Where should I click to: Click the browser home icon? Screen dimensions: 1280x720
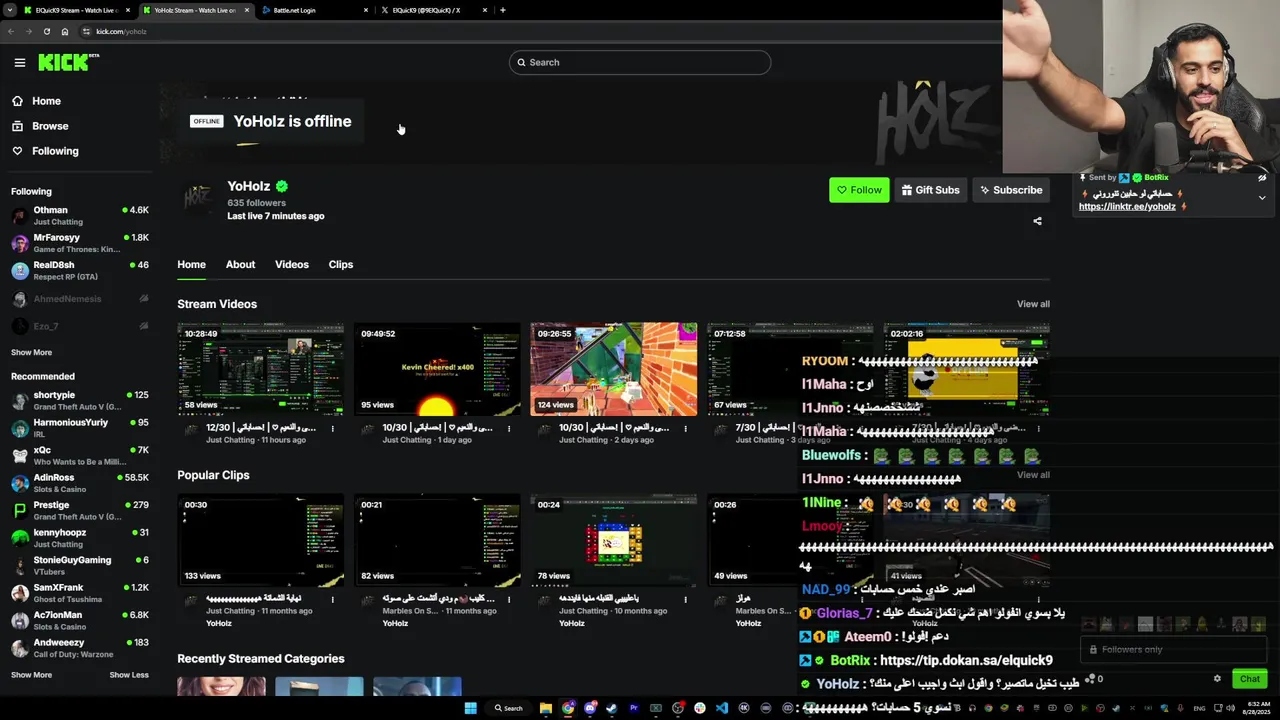(x=65, y=31)
